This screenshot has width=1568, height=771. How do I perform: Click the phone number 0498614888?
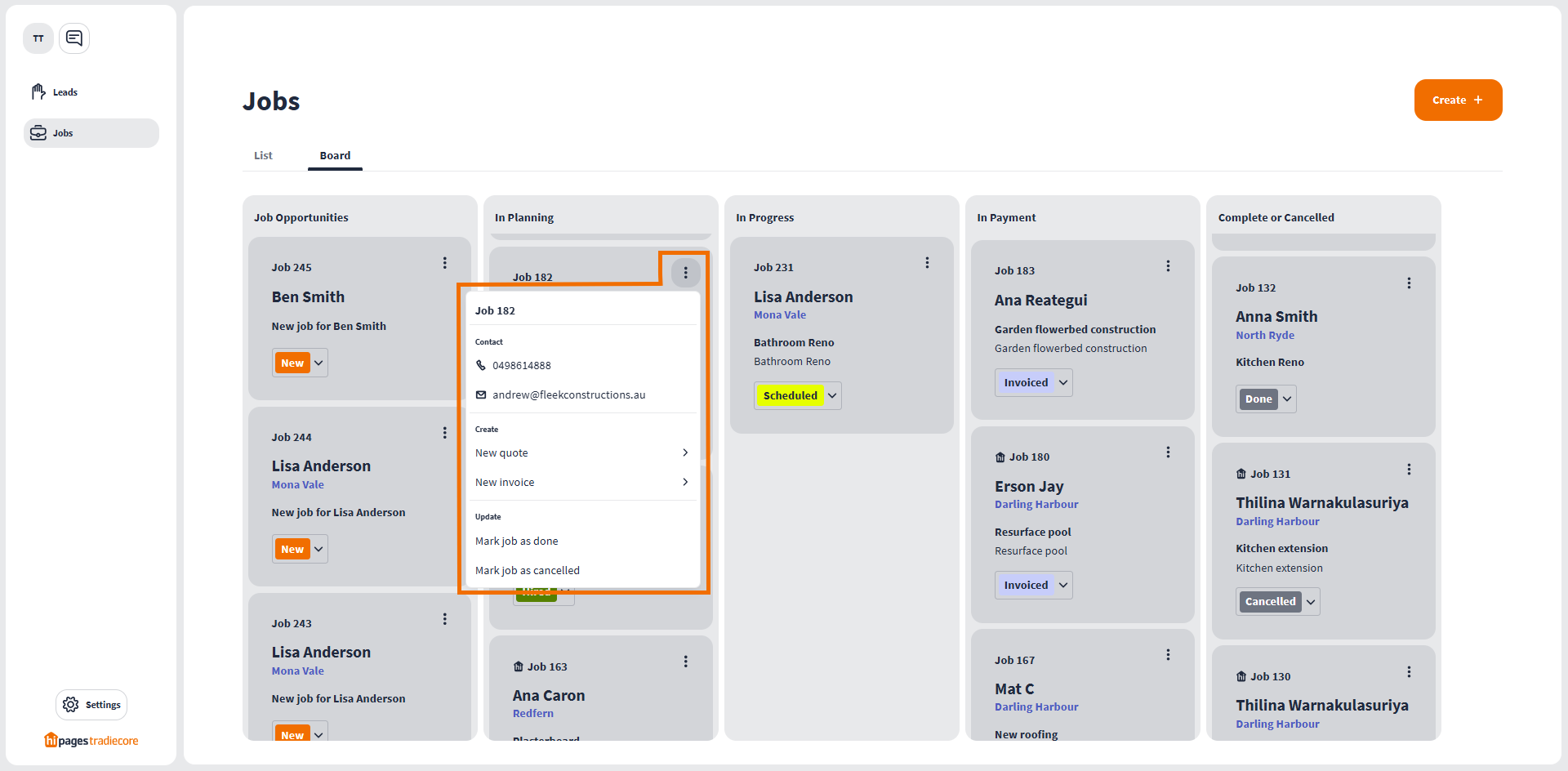tap(521, 366)
